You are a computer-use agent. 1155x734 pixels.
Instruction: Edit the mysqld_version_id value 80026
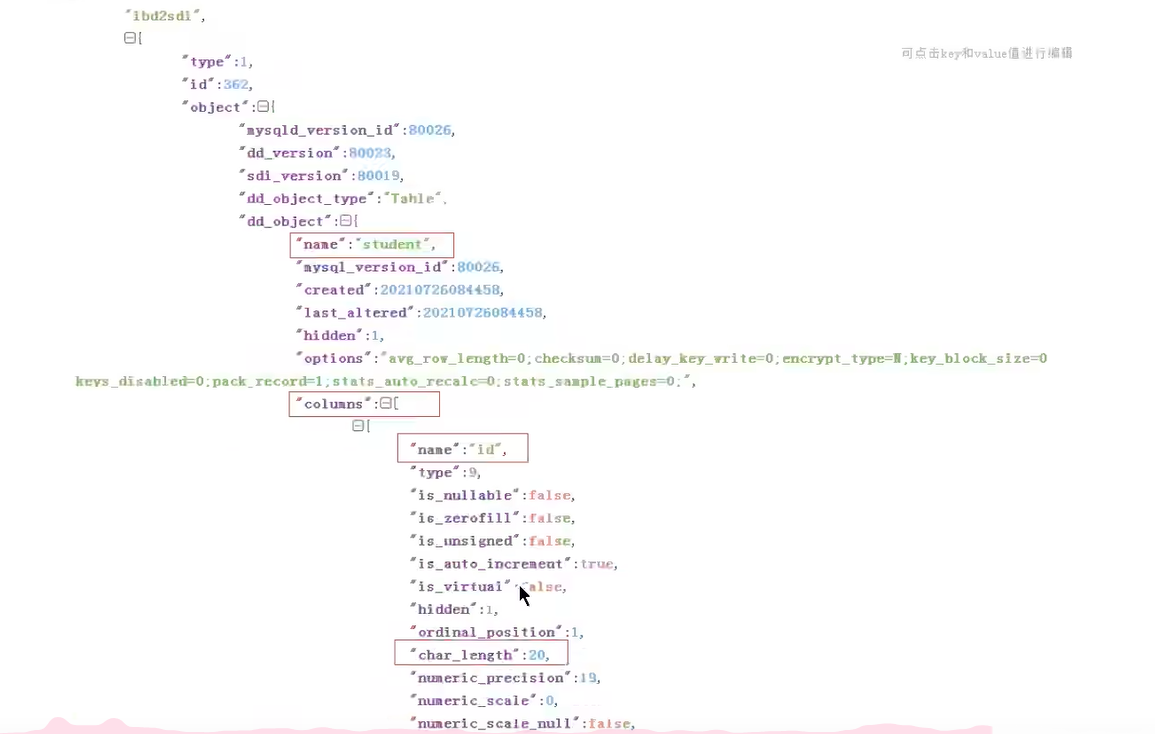[429, 130]
